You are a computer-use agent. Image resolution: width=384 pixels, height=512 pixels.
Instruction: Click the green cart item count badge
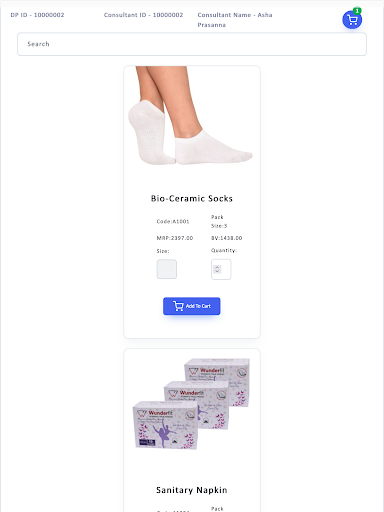pos(357,11)
